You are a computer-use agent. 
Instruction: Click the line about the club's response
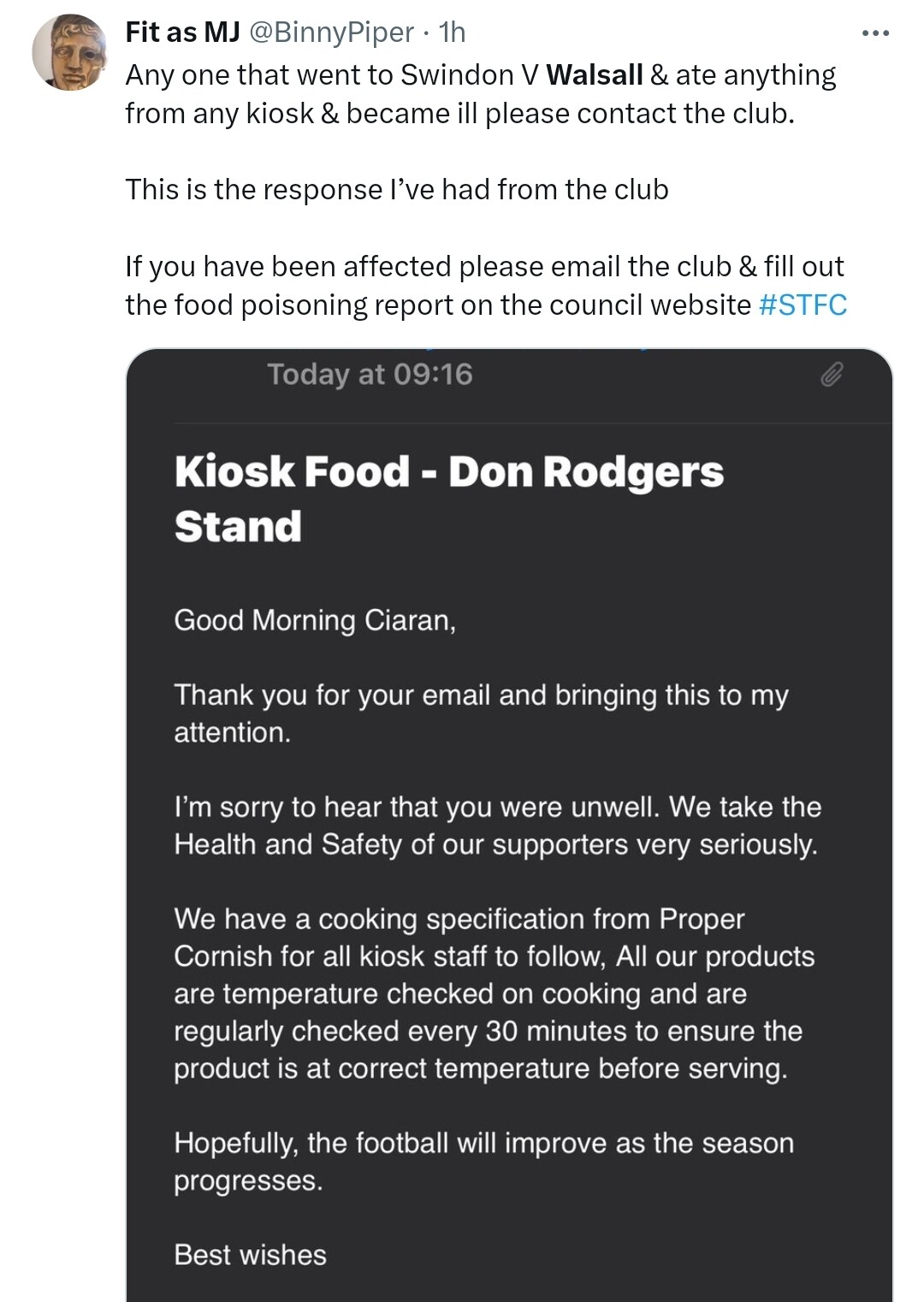click(x=397, y=190)
